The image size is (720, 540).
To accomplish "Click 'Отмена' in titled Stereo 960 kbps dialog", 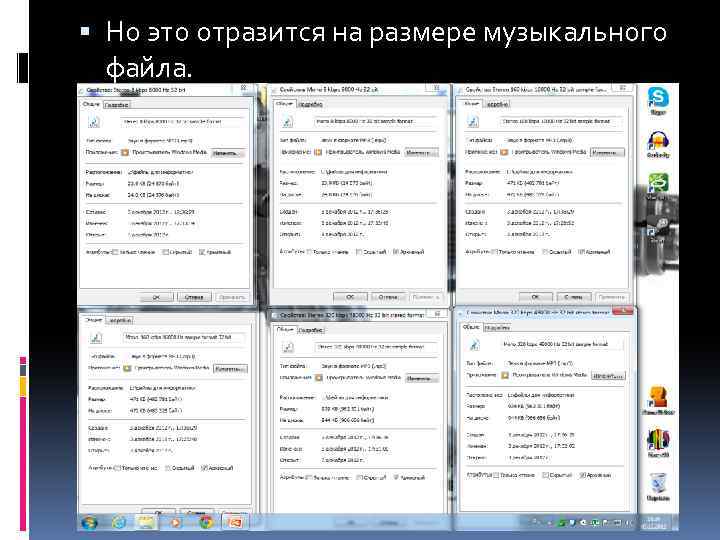I will pyautogui.click(x=574, y=297).
